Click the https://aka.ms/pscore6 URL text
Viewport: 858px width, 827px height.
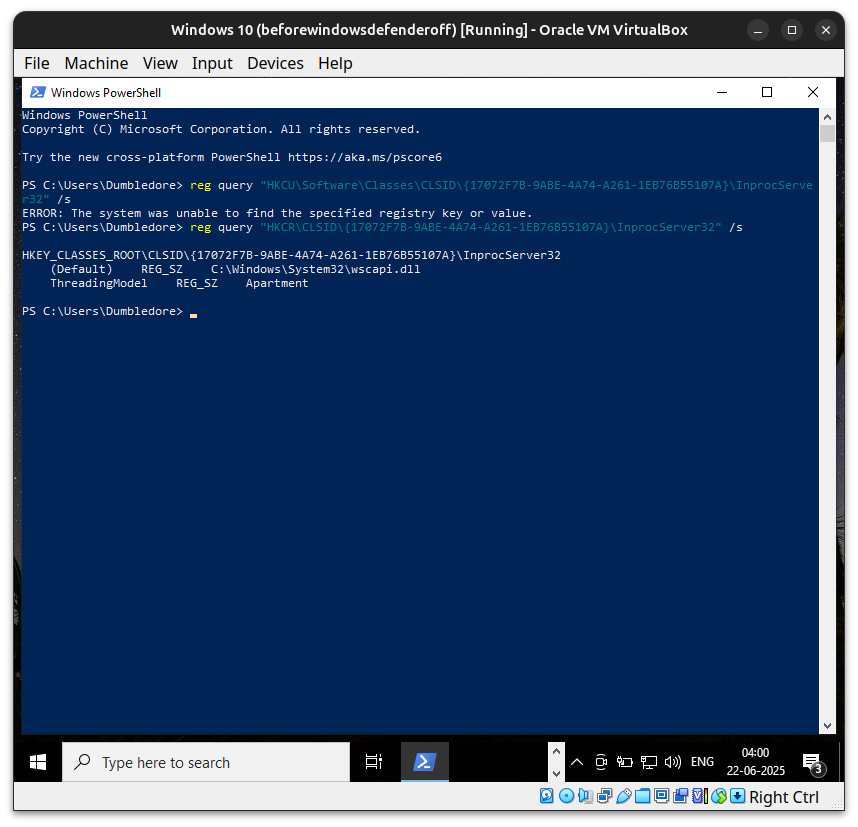tap(365, 158)
